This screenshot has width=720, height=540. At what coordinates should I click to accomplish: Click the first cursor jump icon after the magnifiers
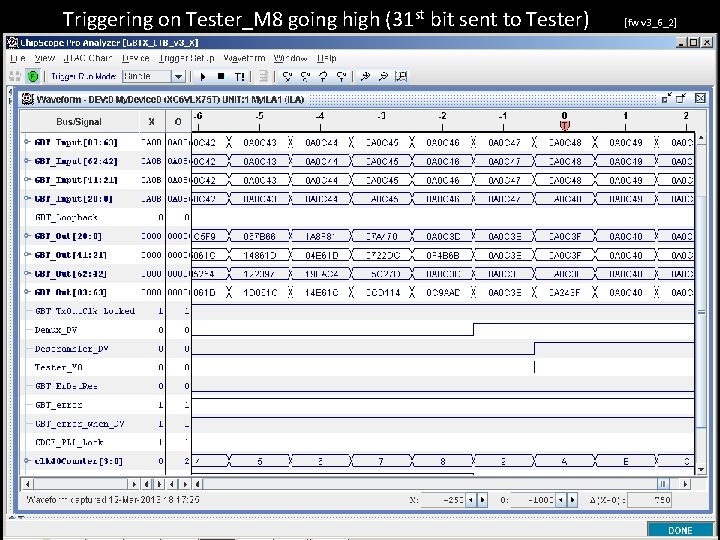[366, 76]
